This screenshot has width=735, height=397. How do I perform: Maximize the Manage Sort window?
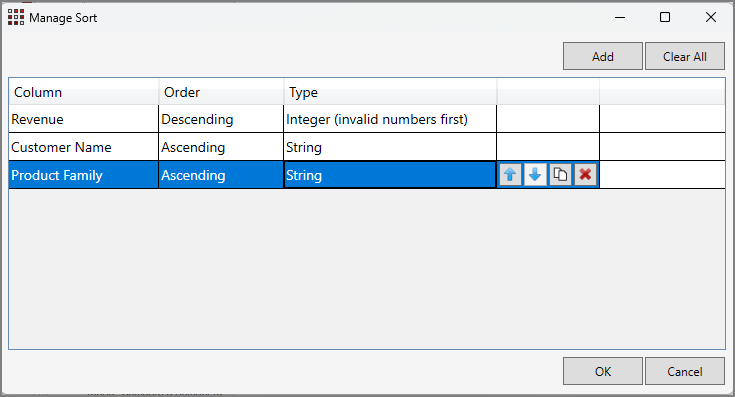[x=665, y=17]
